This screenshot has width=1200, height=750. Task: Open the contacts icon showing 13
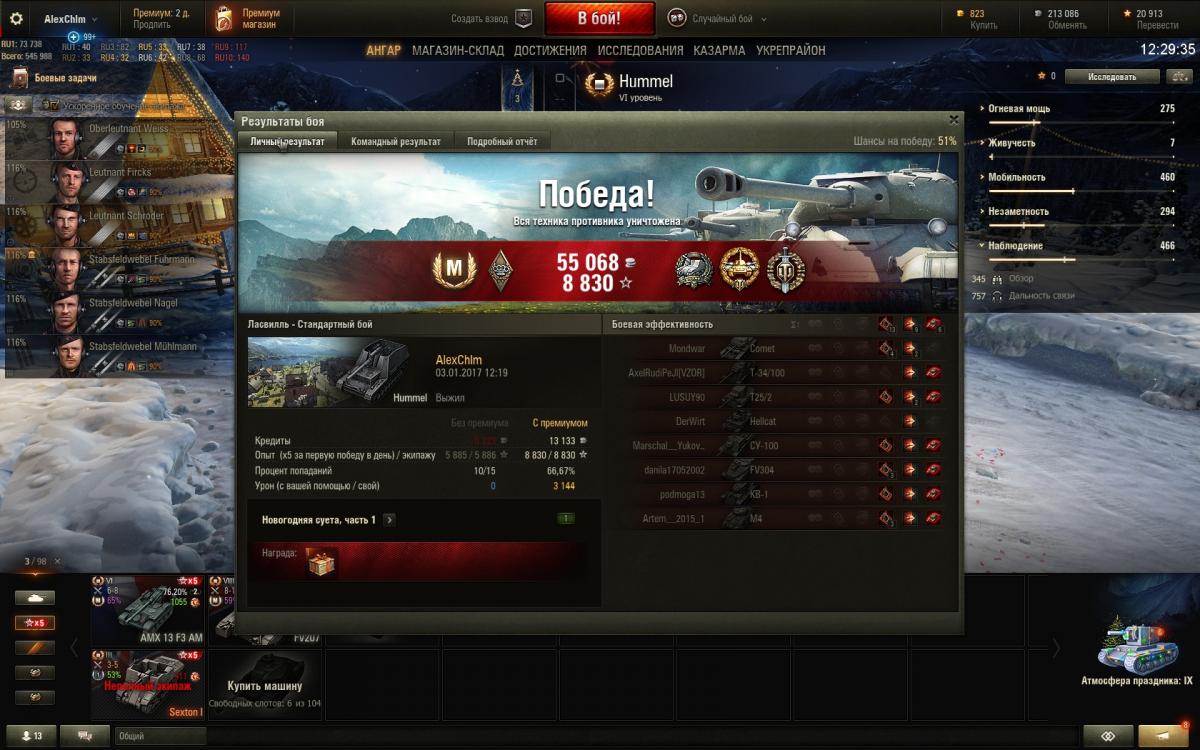tap(32, 736)
